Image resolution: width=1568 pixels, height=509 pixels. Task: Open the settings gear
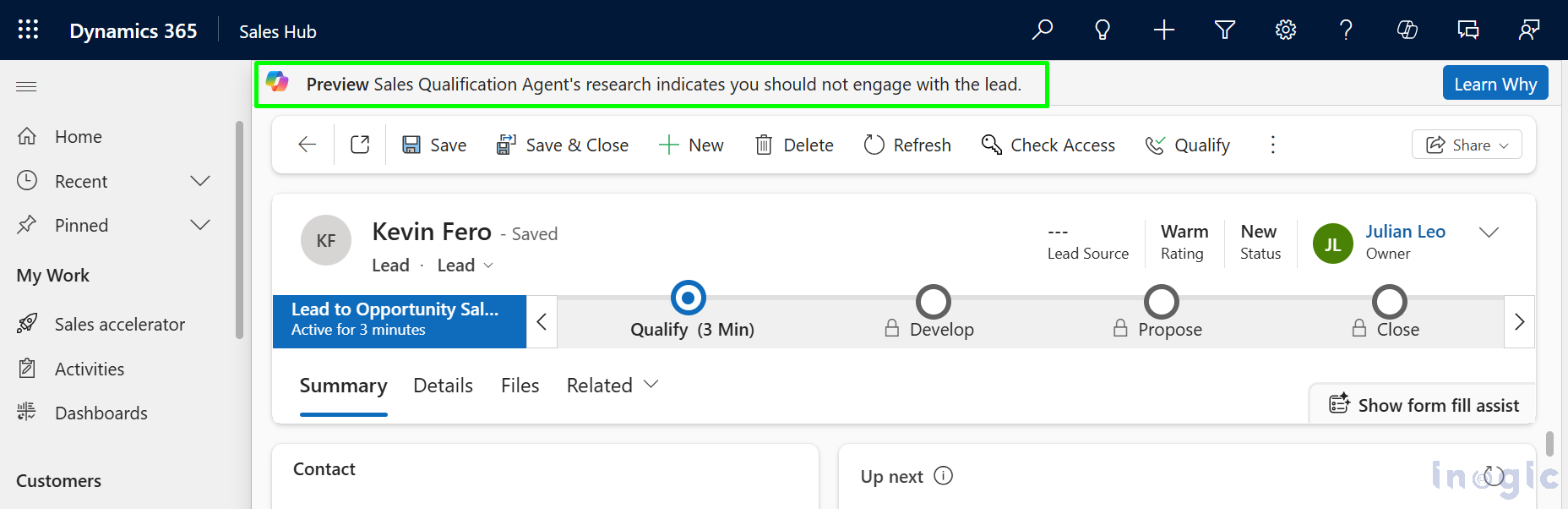coord(1286,30)
